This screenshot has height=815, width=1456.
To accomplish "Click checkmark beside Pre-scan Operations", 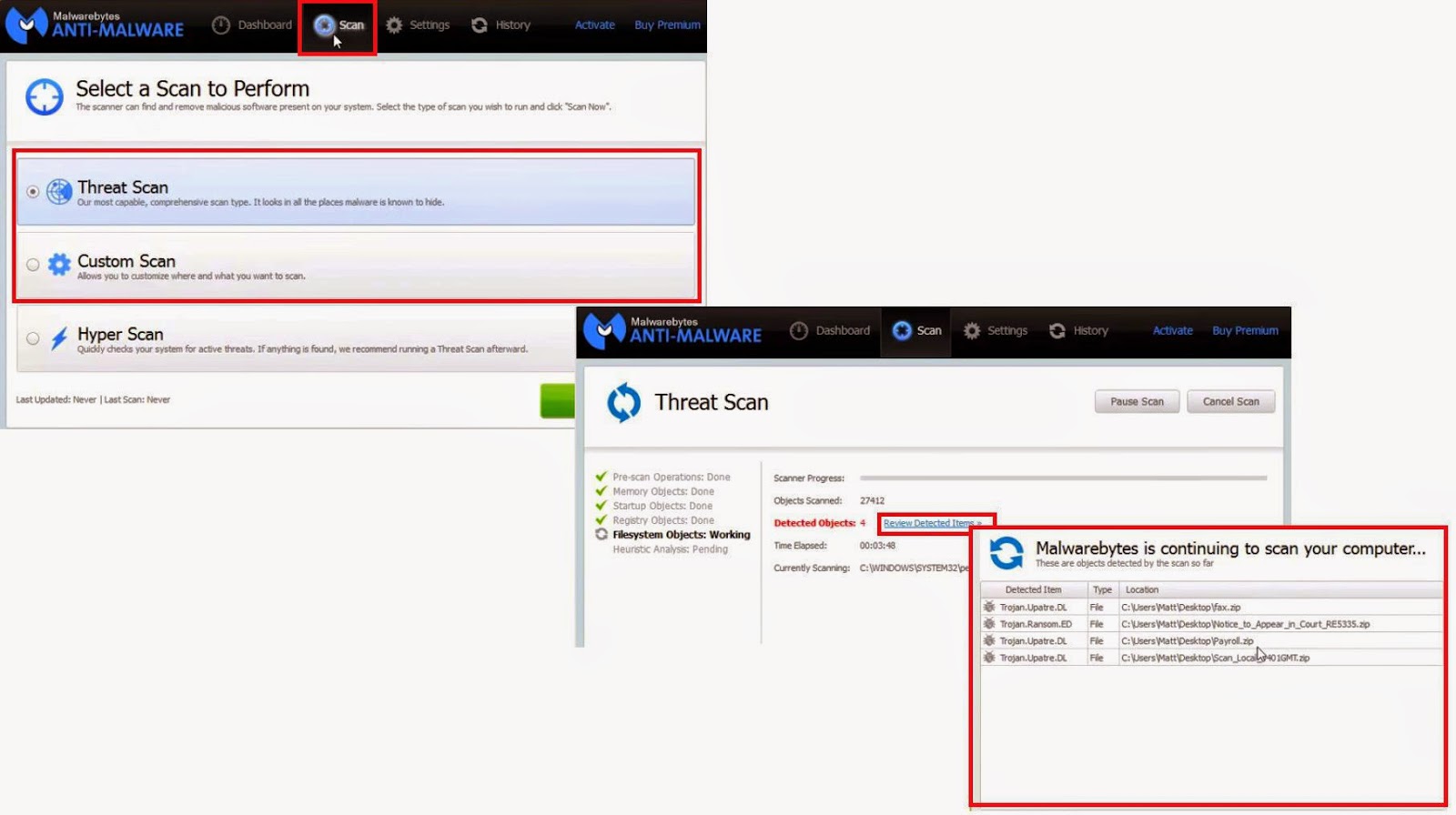I will [601, 477].
